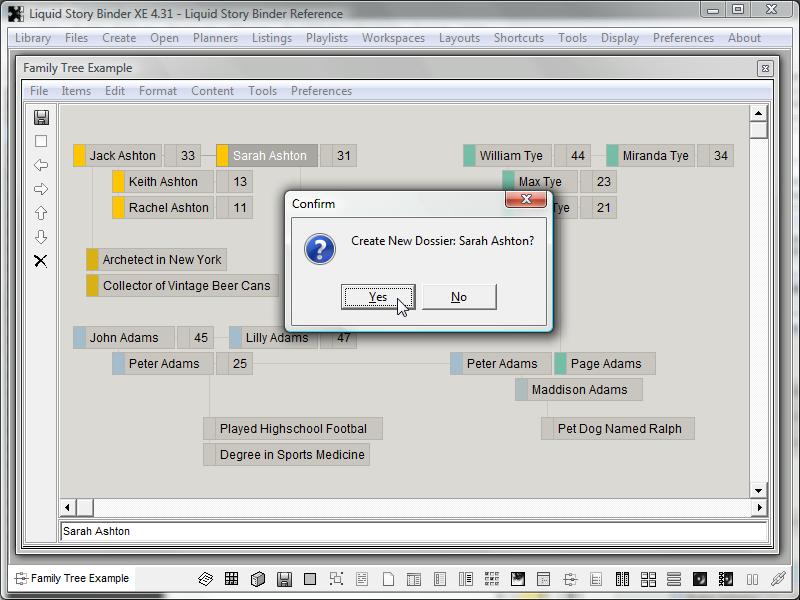Viewport: 800px width, 600px height.
Task: Click William Tye's green color swatch
Action: (470, 156)
